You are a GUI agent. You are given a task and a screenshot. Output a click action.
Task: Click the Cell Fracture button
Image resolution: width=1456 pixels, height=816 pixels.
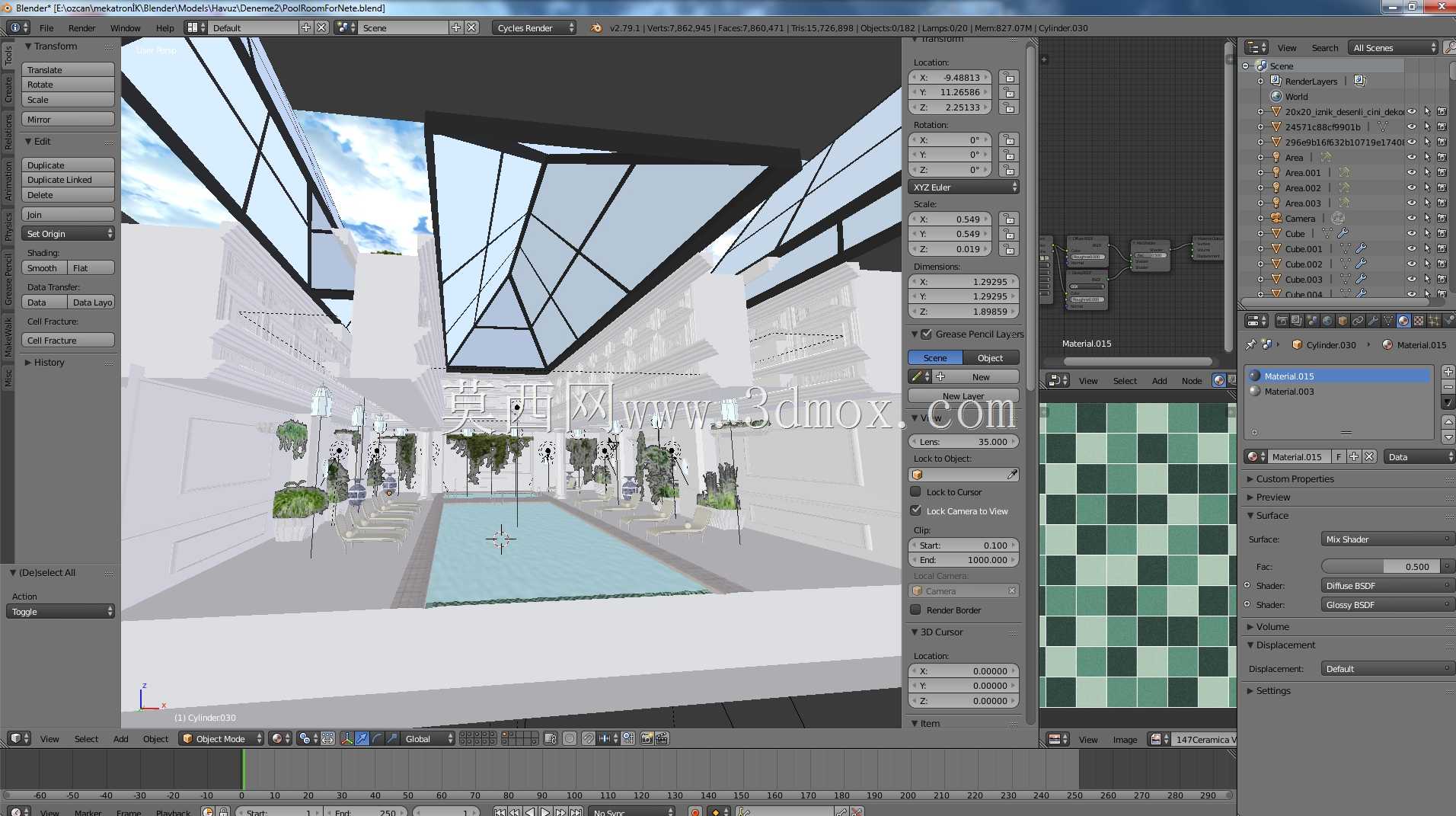tap(69, 340)
